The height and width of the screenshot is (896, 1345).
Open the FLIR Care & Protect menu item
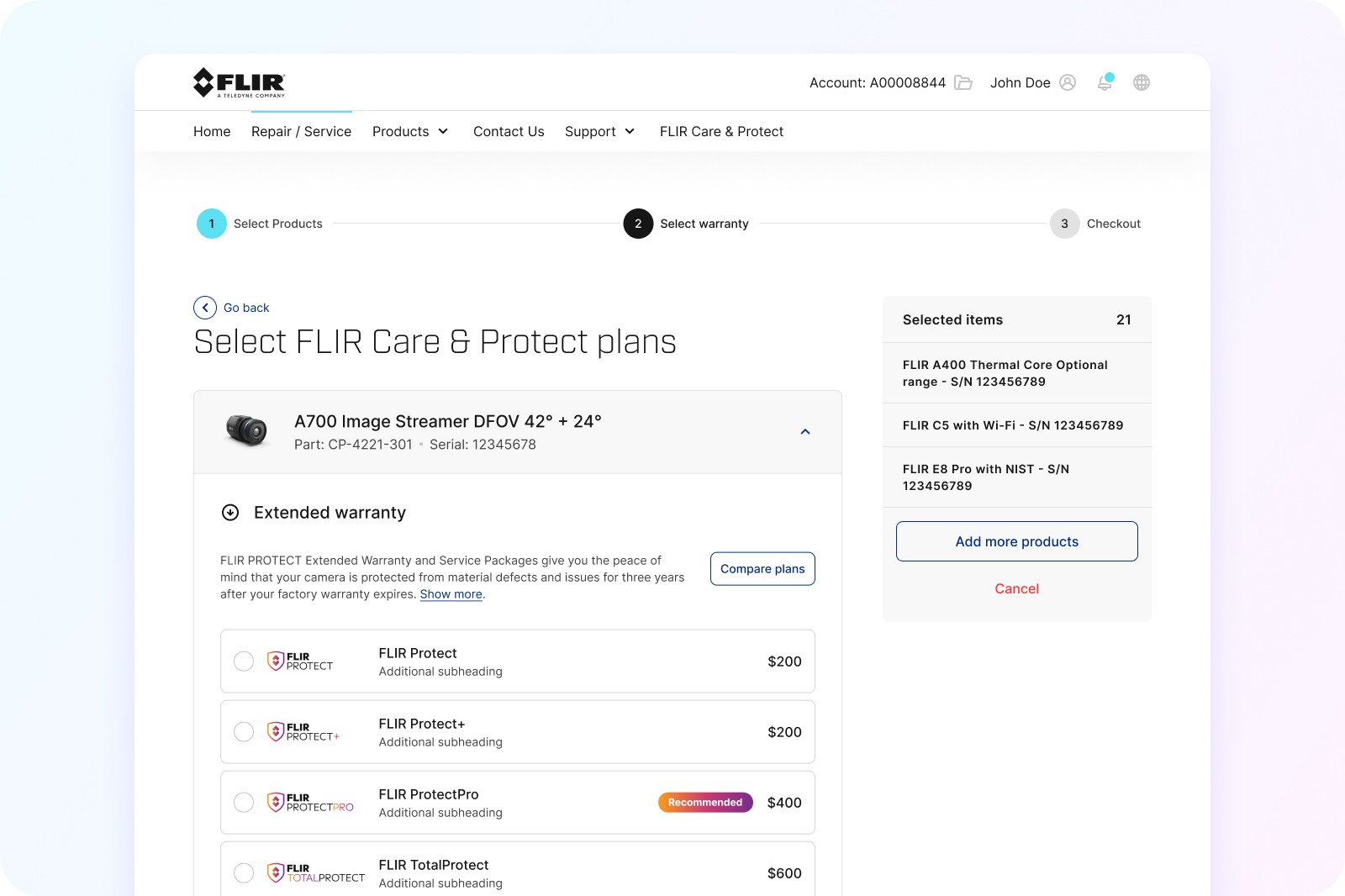721,131
